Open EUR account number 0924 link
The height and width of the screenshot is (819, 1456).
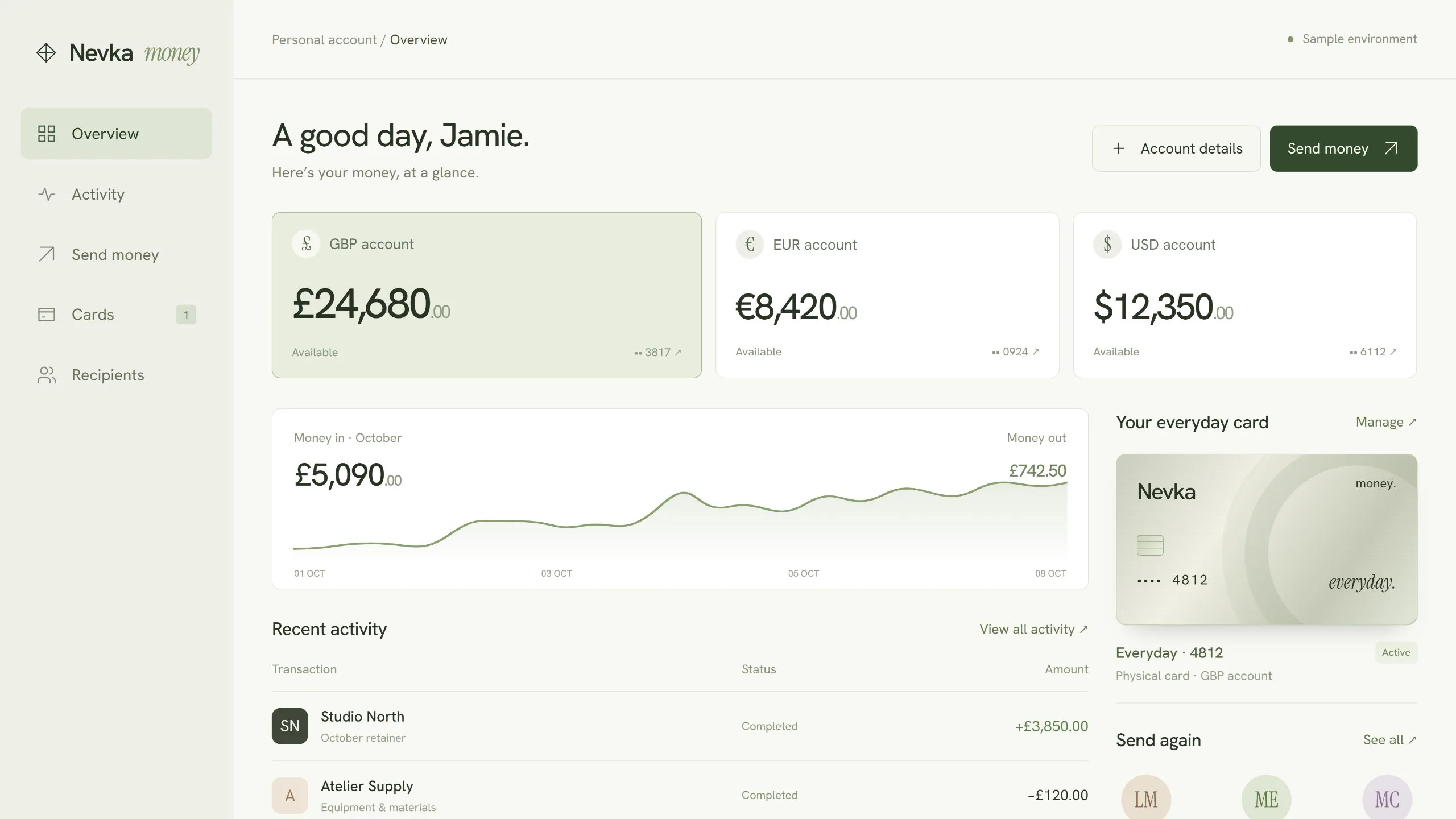point(1016,351)
